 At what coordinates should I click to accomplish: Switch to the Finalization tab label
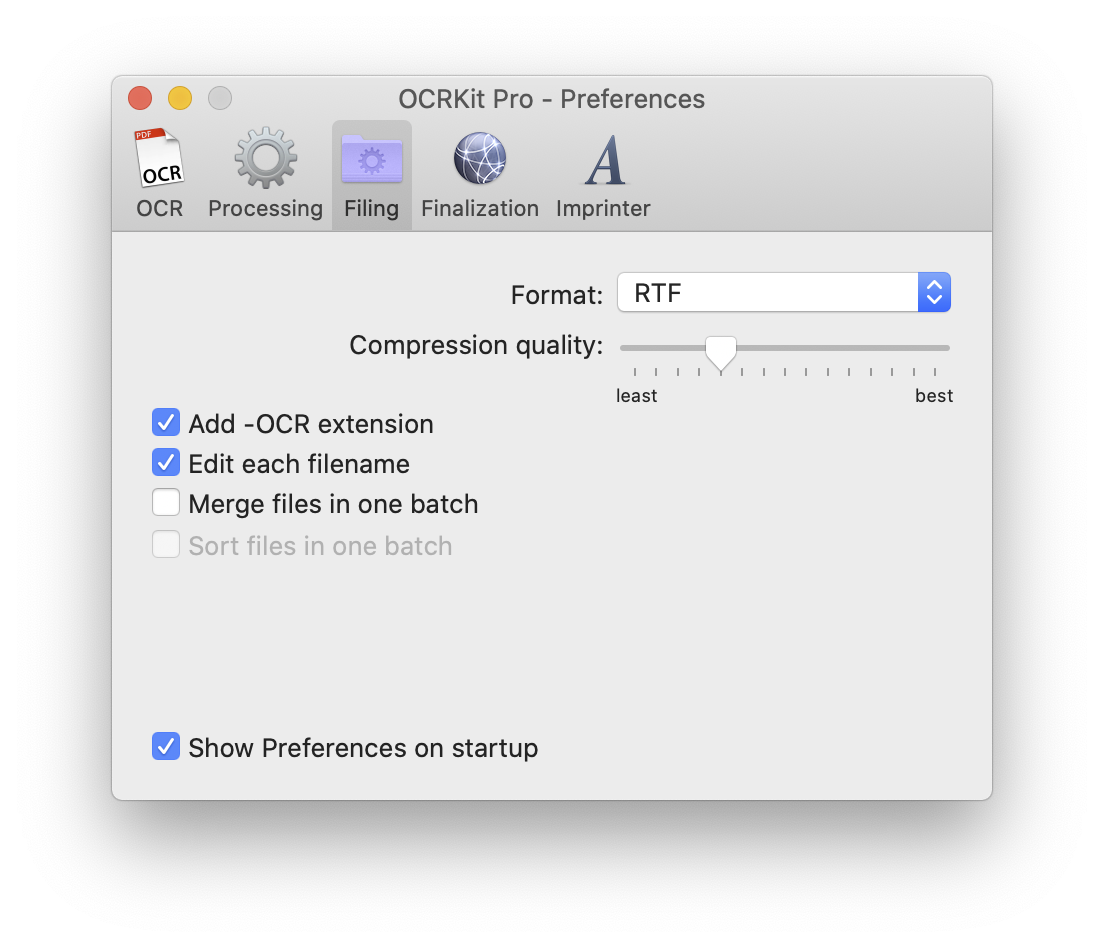(x=479, y=208)
